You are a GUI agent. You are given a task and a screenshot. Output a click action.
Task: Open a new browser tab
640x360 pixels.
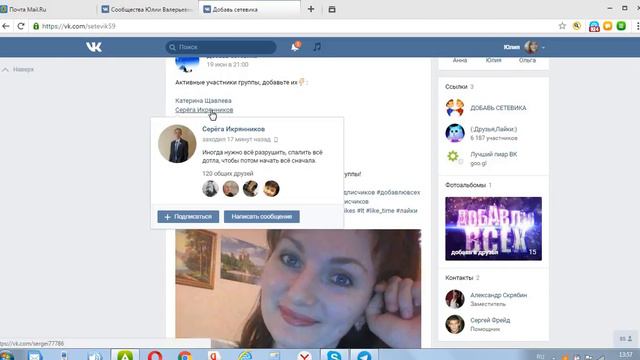tap(311, 9)
